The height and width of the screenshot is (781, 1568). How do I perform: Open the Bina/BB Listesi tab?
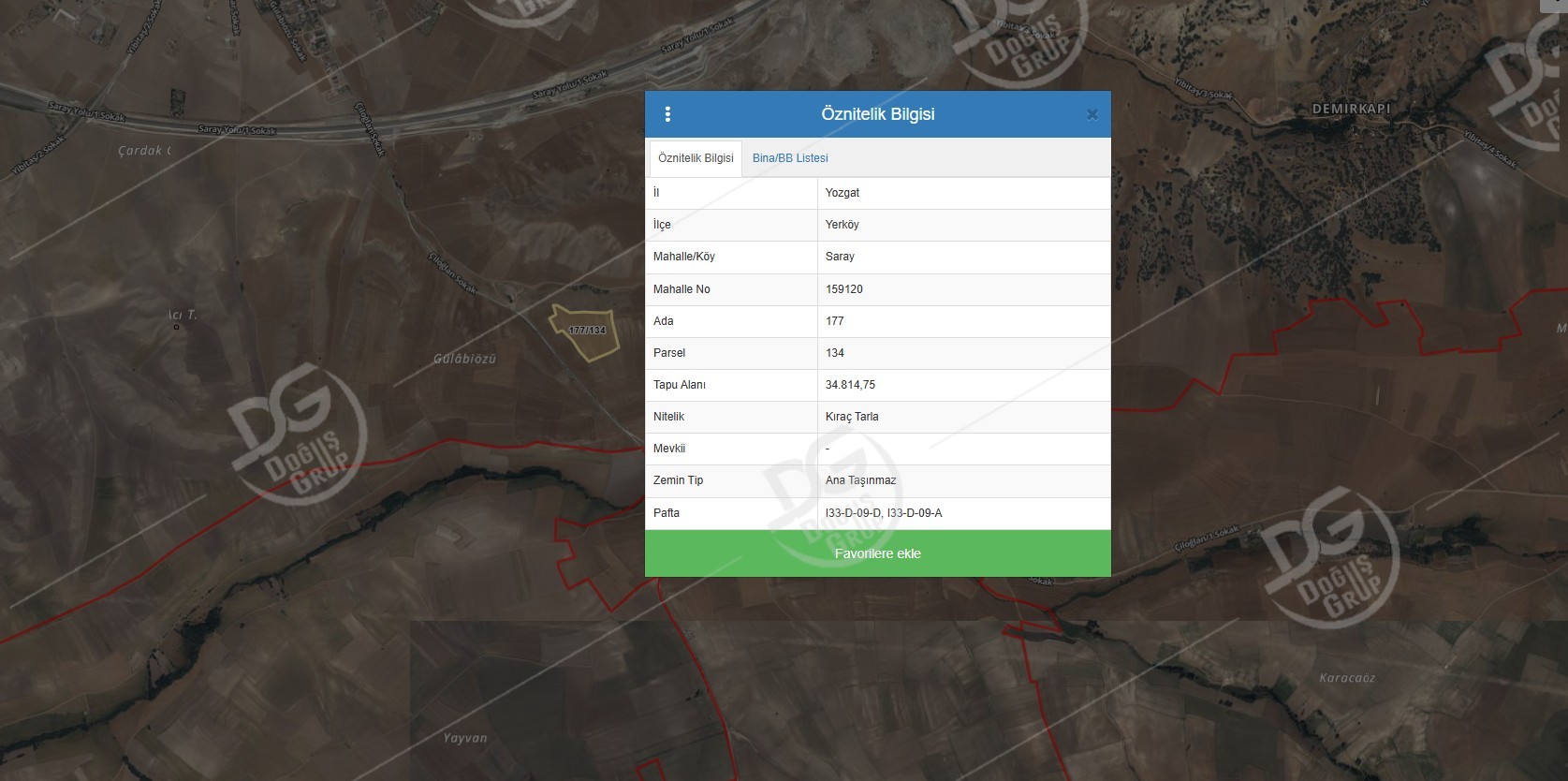pos(790,158)
